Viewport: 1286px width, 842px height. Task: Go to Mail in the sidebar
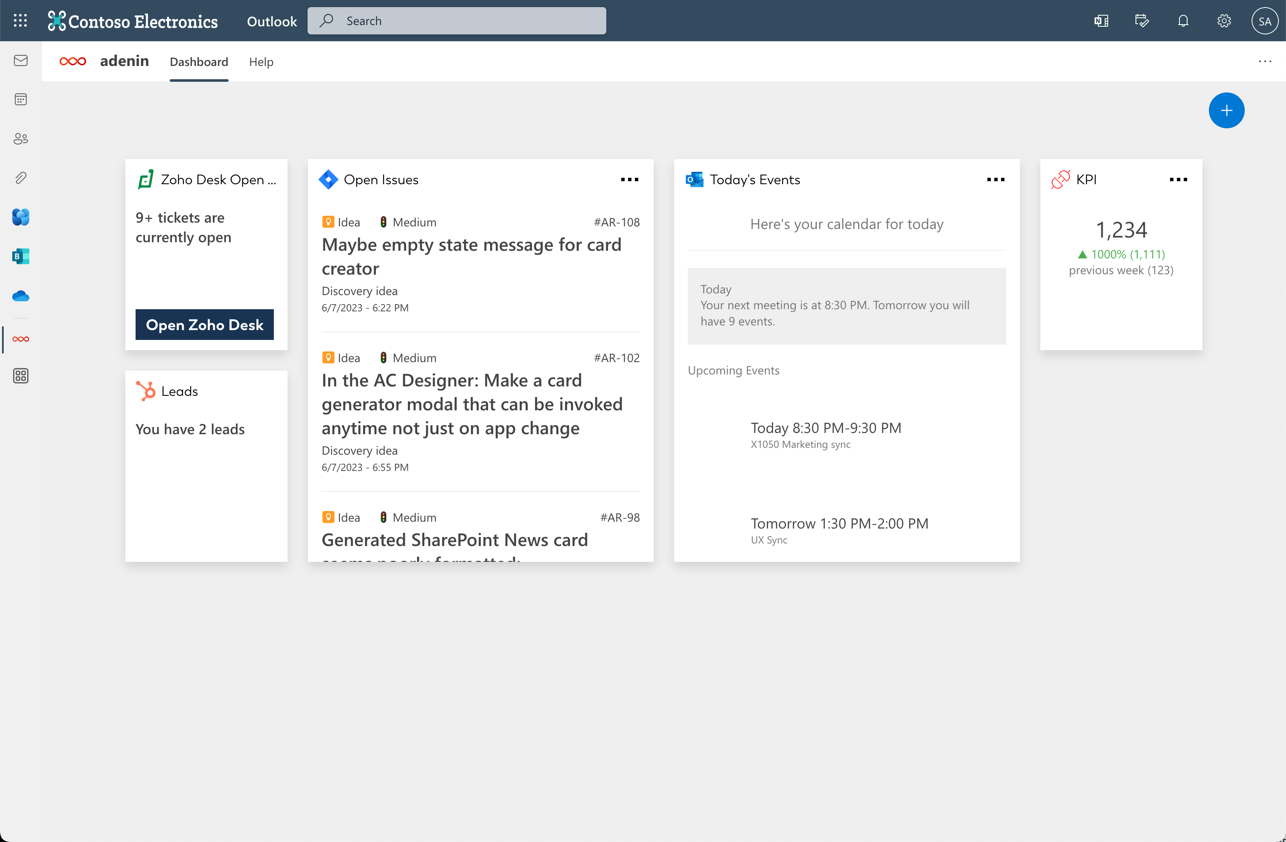tap(21, 61)
